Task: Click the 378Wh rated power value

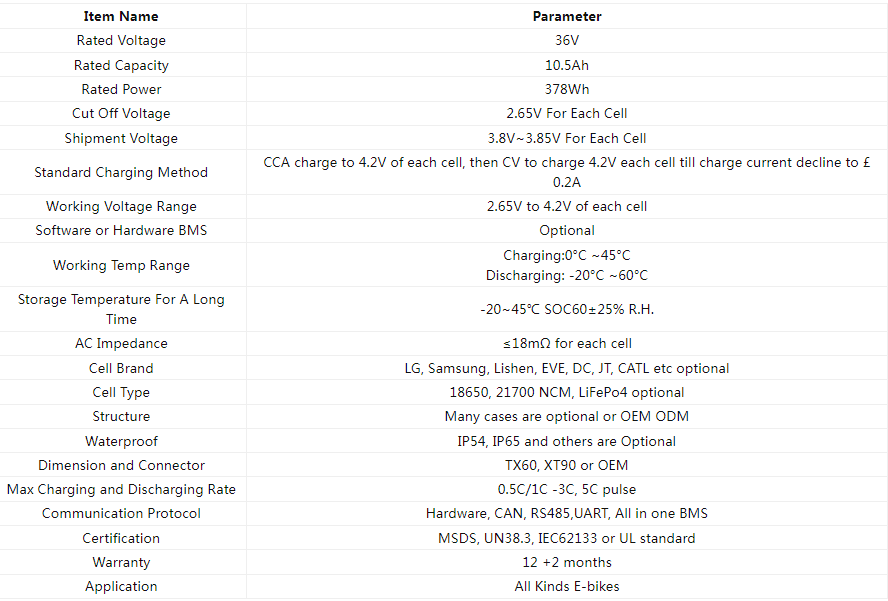Action: click(x=567, y=89)
